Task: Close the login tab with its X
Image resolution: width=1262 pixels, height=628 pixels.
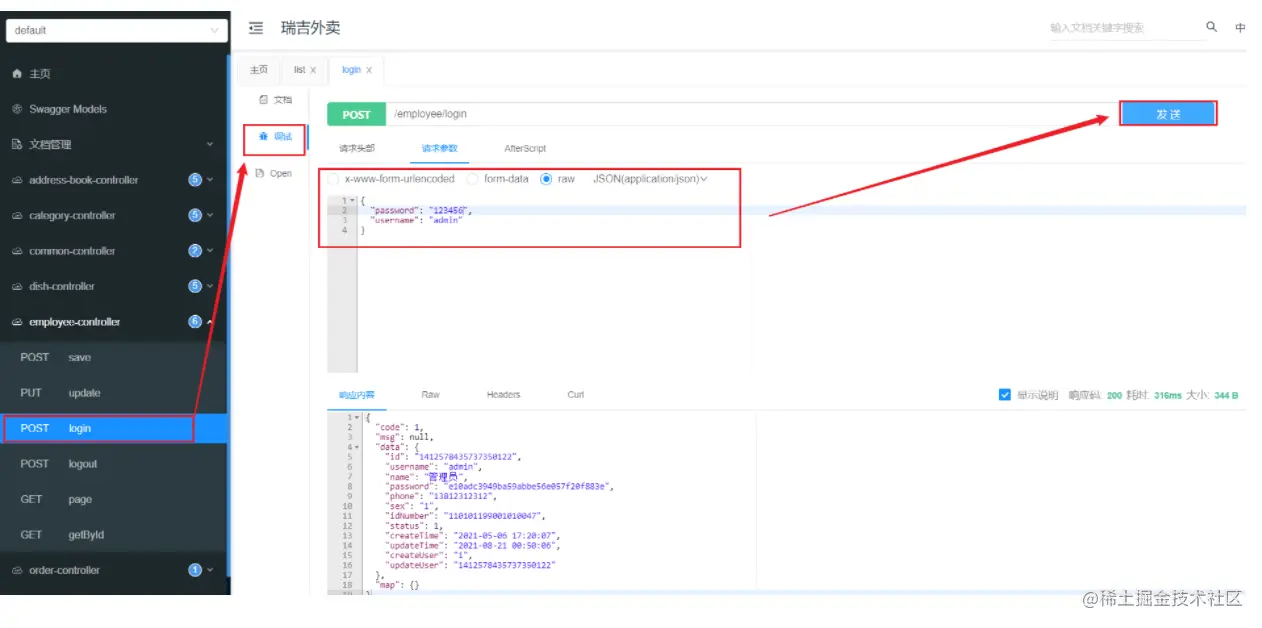Action: point(369,70)
